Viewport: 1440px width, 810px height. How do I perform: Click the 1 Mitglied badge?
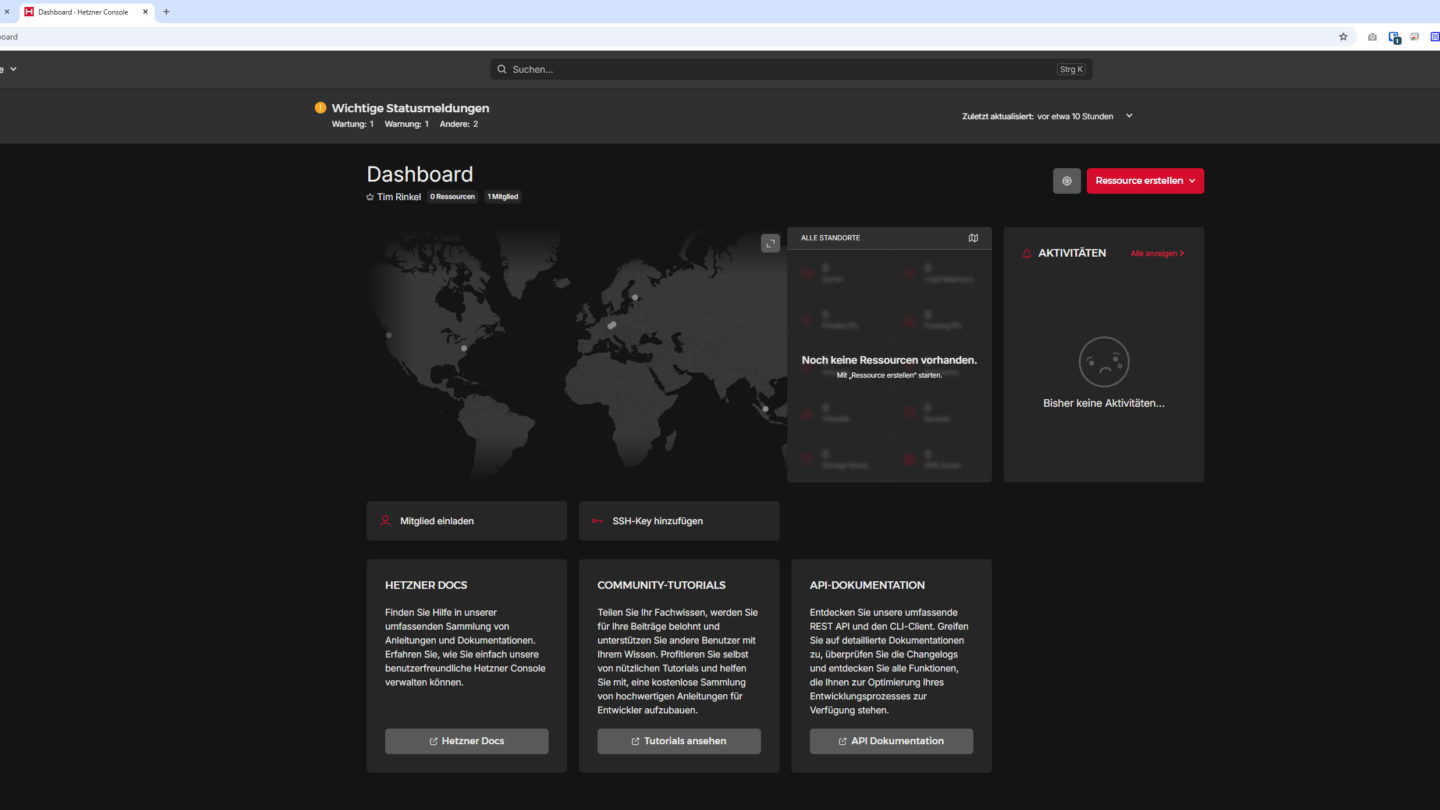point(503,197)
